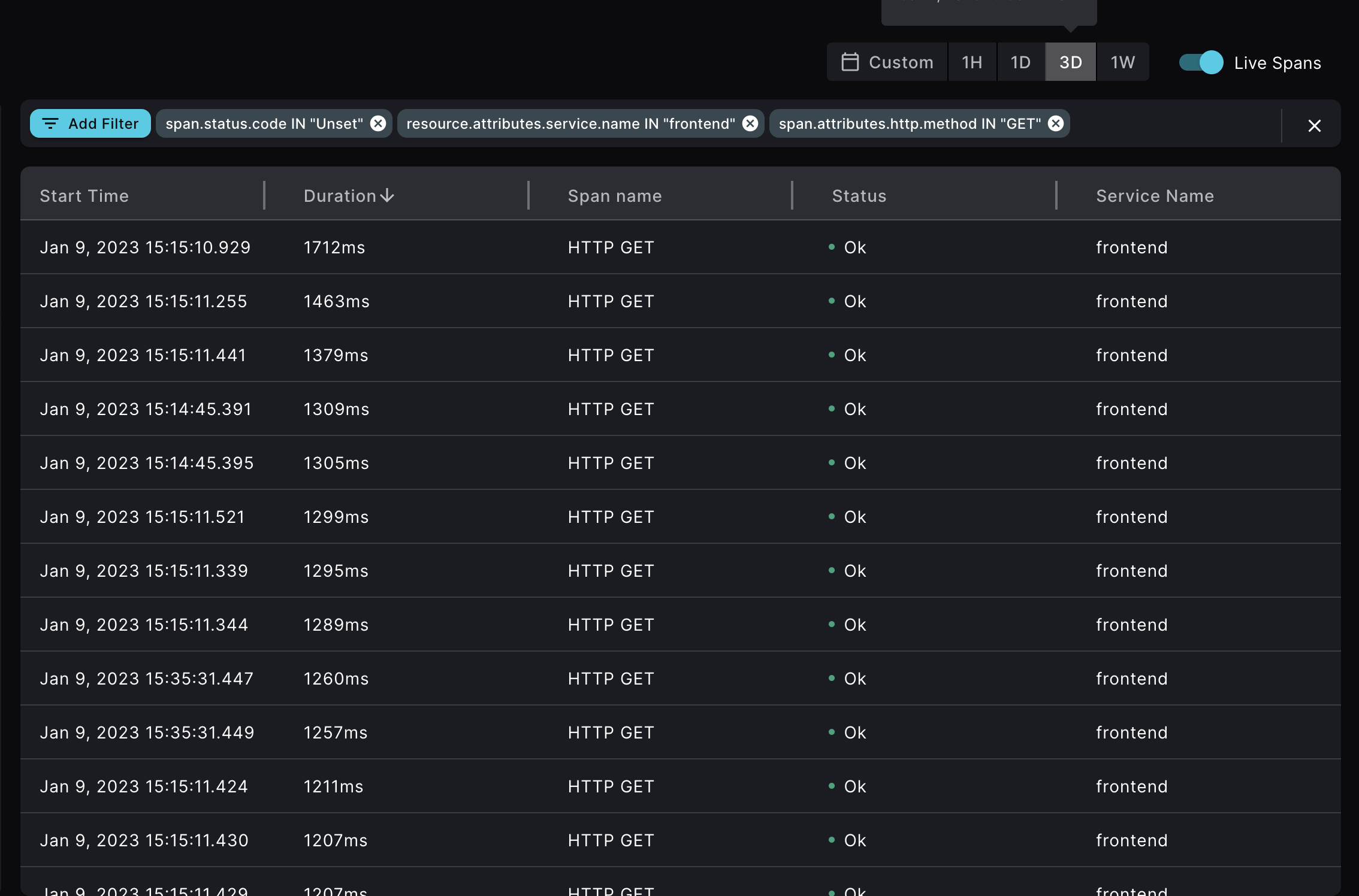Image resolution: width=1359 pixels, height=896 pixels.
Task: Select the 1H time range
Action: click(971, 62)
